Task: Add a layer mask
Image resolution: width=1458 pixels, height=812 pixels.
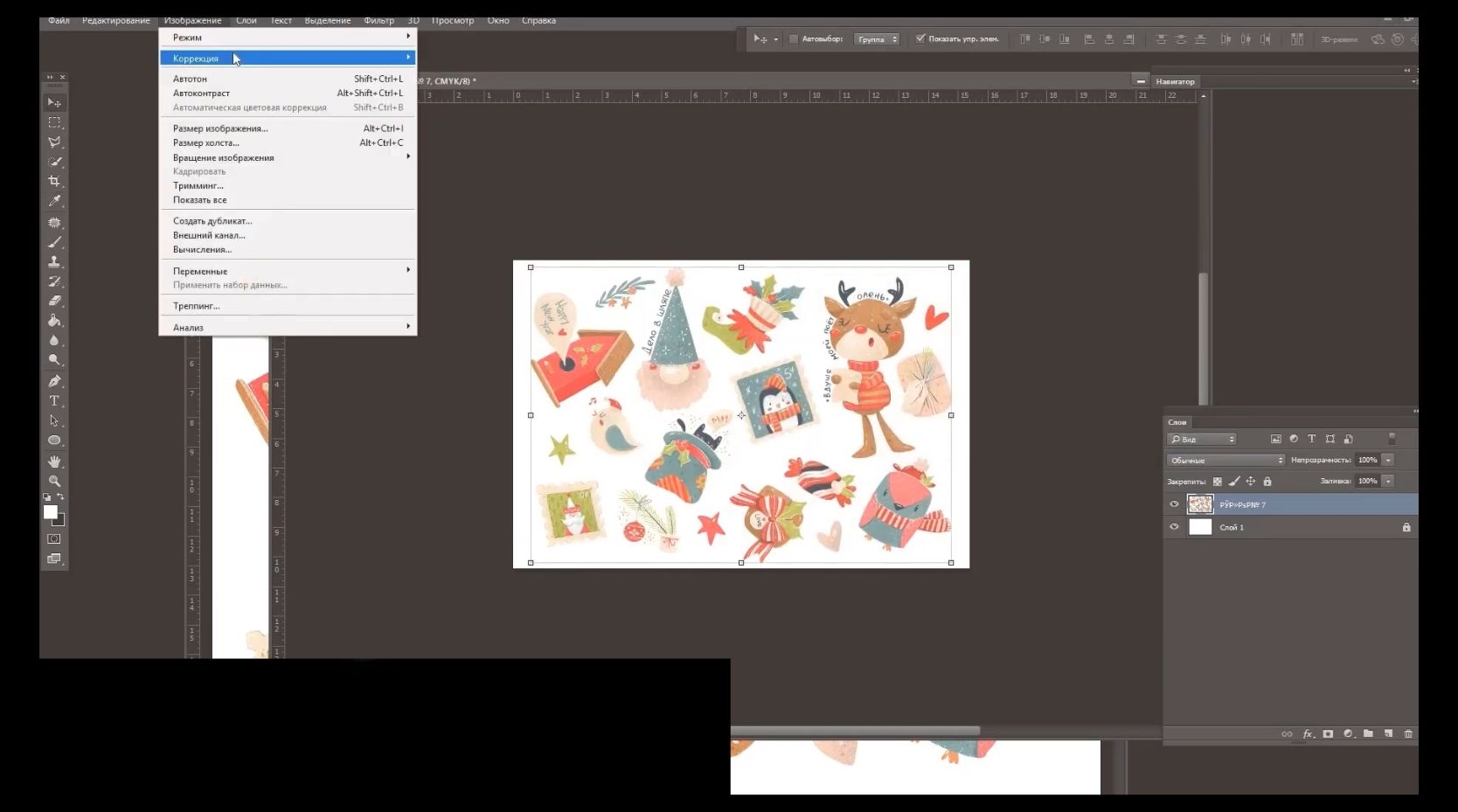Action: pyautogui.click(x=1328, y=734)
